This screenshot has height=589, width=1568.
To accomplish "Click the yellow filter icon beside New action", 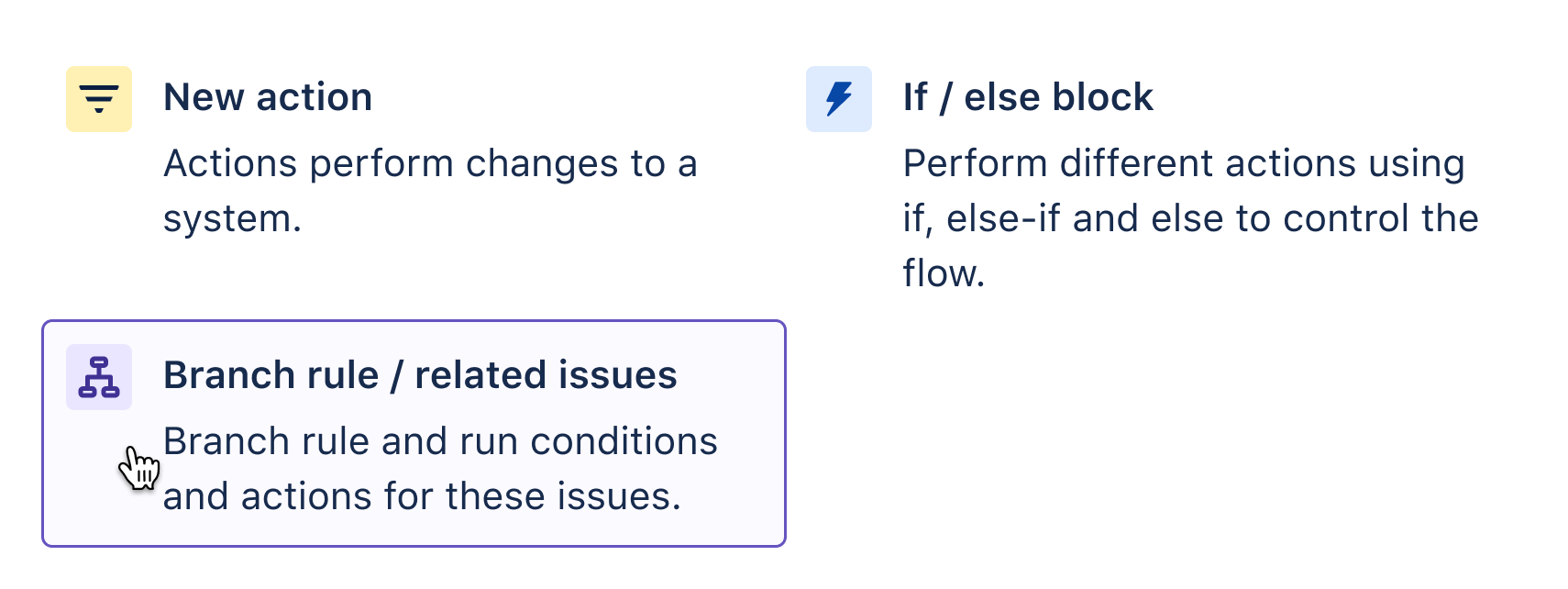I will [98, 99].
